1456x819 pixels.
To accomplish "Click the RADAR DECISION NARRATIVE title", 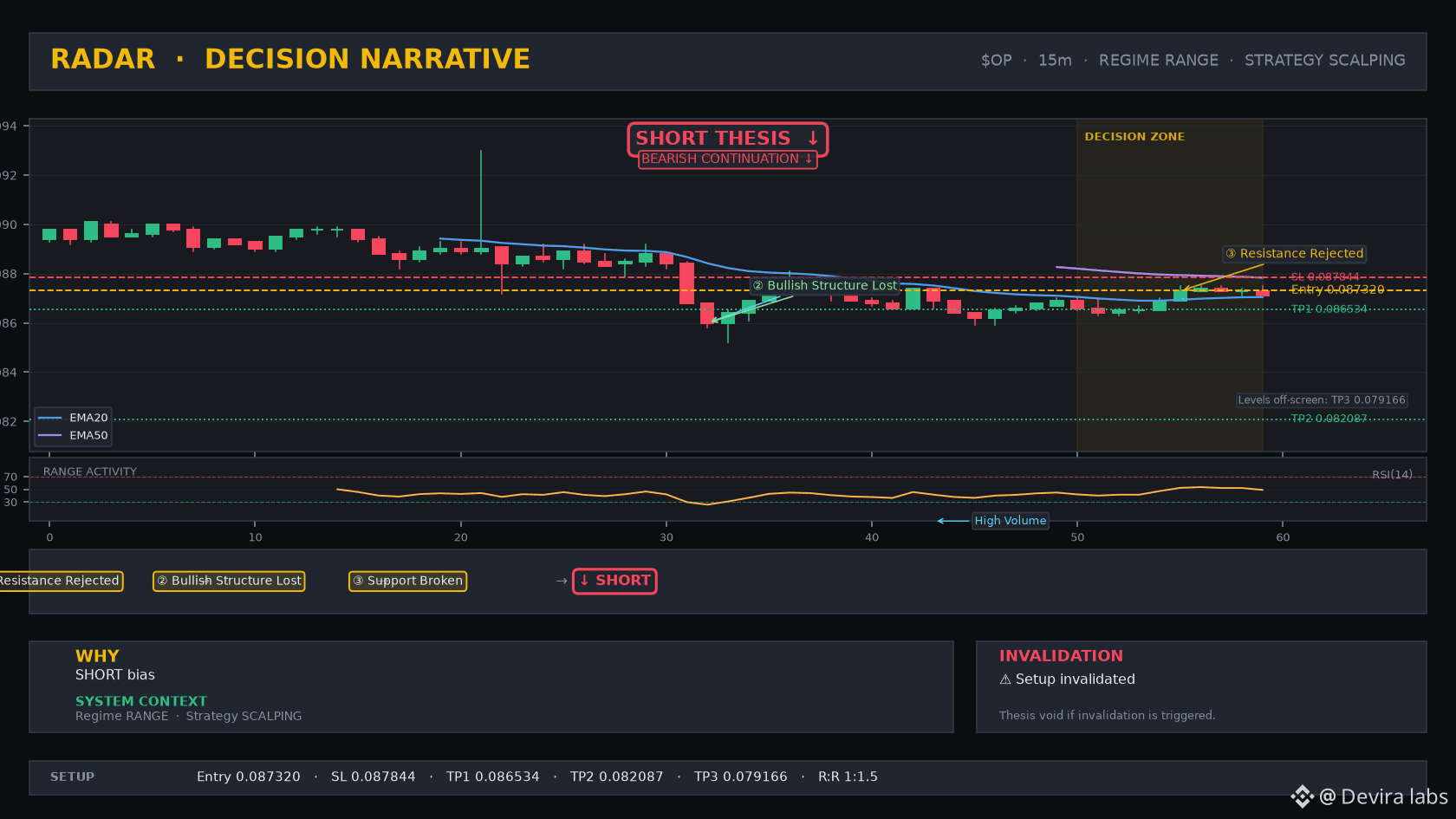I will pyautogui.click(x=290, y=59).
